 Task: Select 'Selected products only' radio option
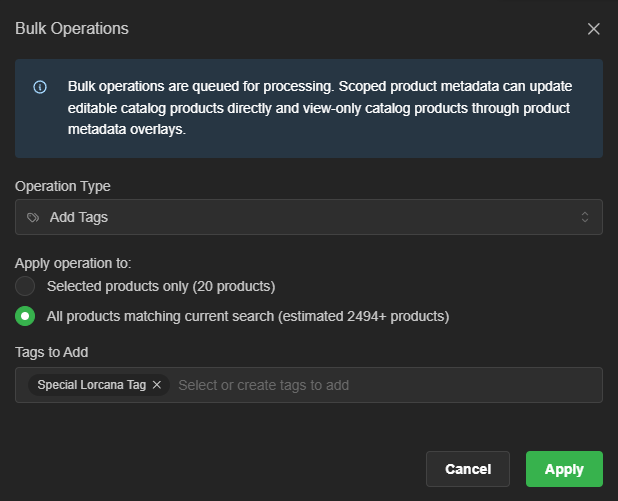pyautogui.click(x=25, y=286)
